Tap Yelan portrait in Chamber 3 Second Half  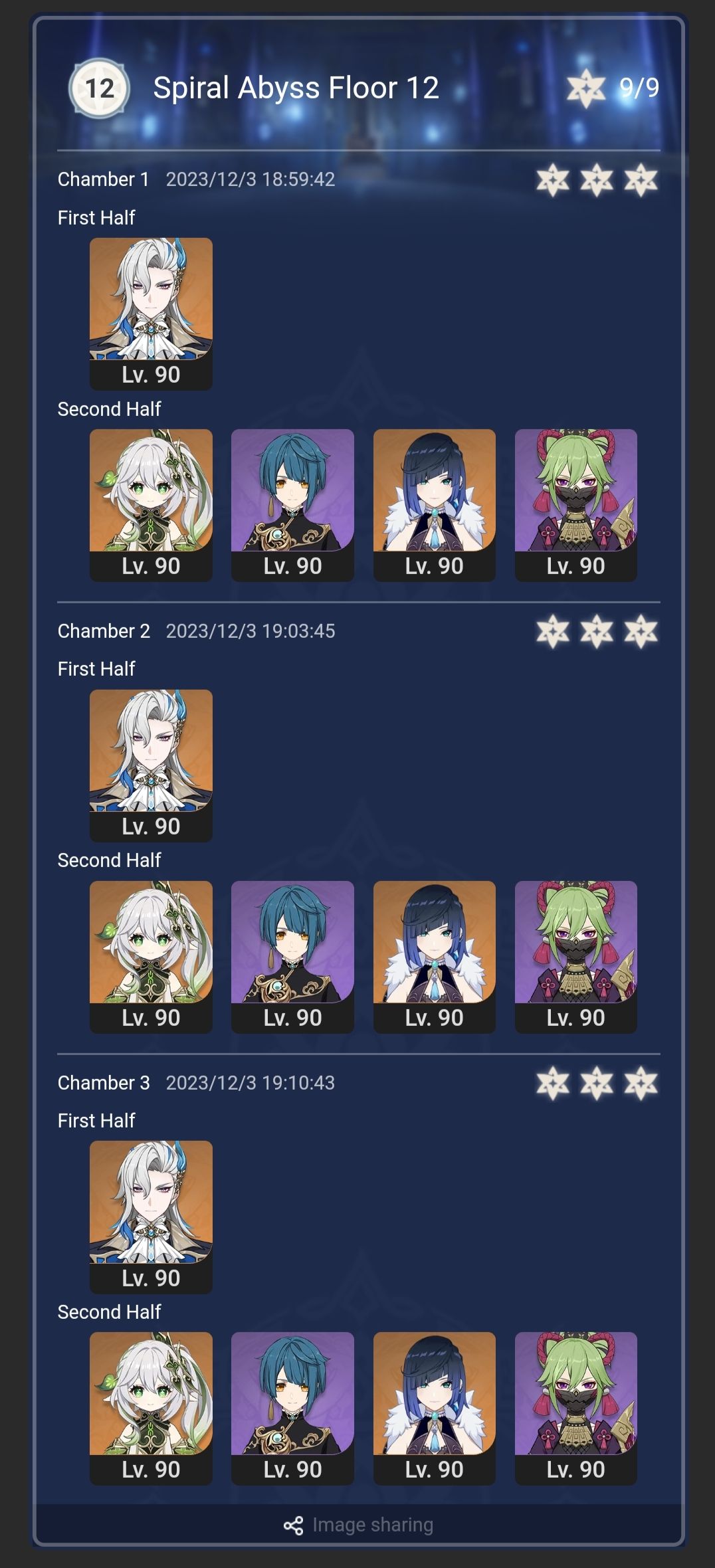click(434, 1409)
